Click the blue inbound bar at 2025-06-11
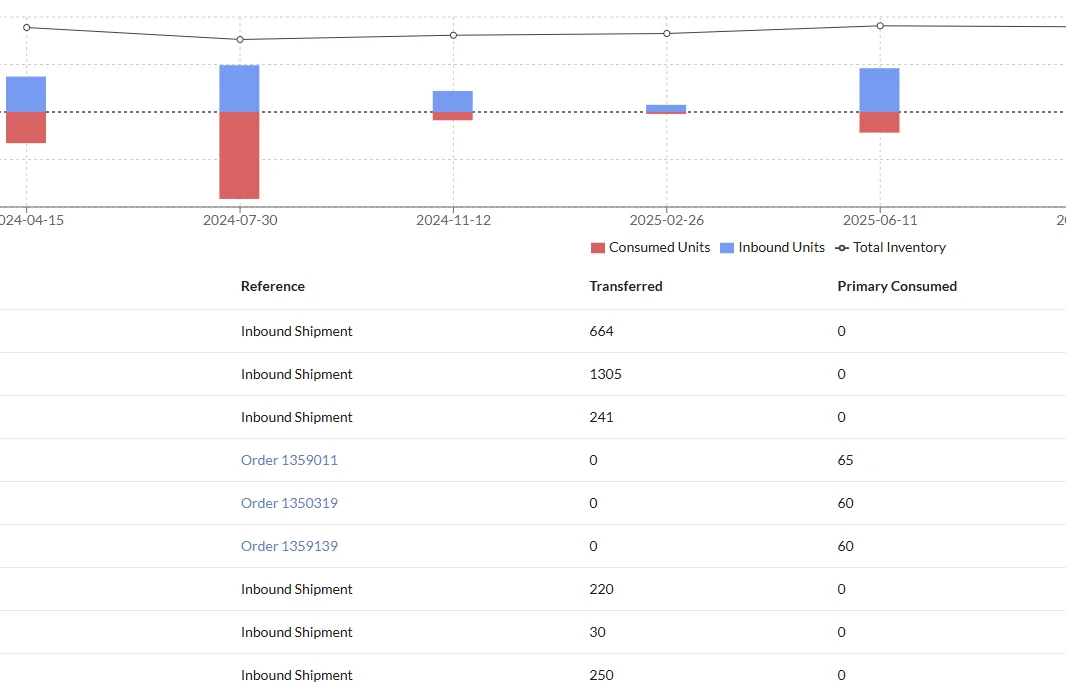Screen dimensions: 1066x693 coord(878,88)
